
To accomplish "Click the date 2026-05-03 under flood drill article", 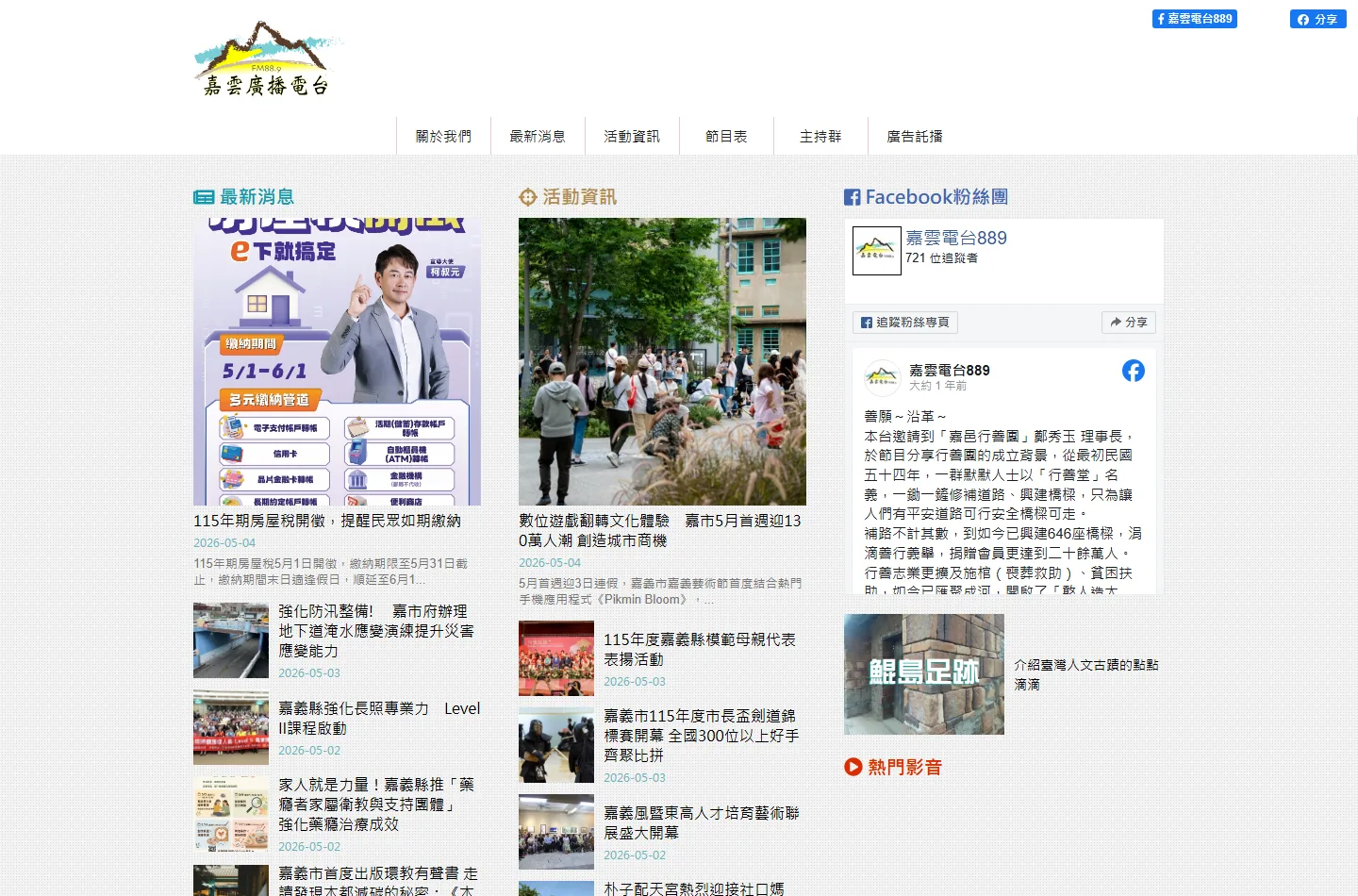I will pyautogui.click(x=309, y=673).
